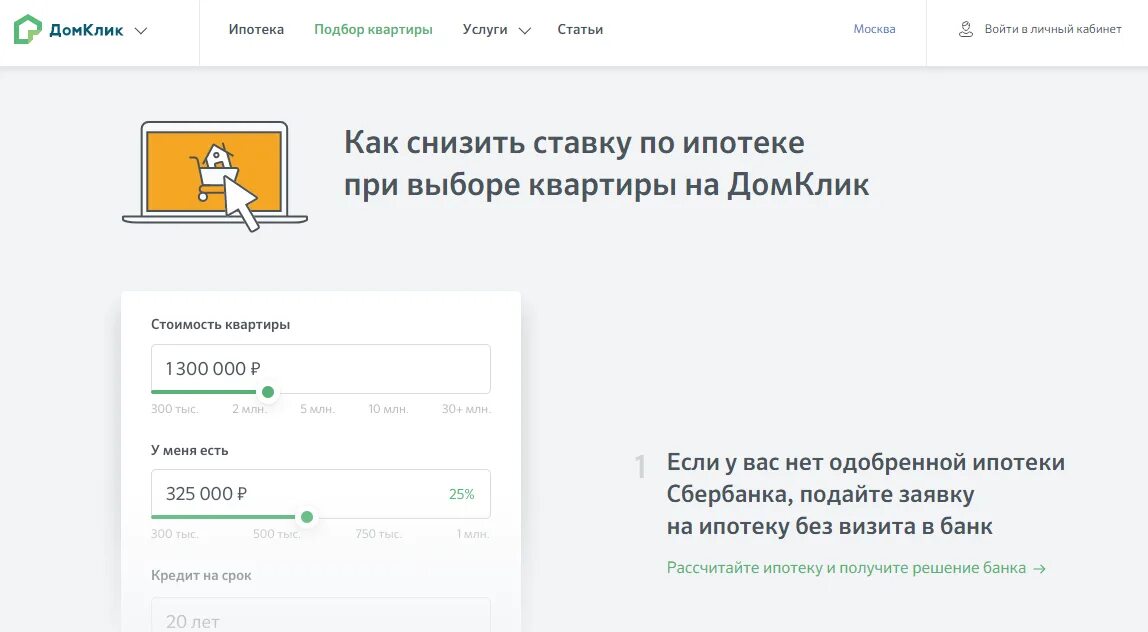Click the Как снизить ставку по ипотеке heading

[x=606, y=163]
